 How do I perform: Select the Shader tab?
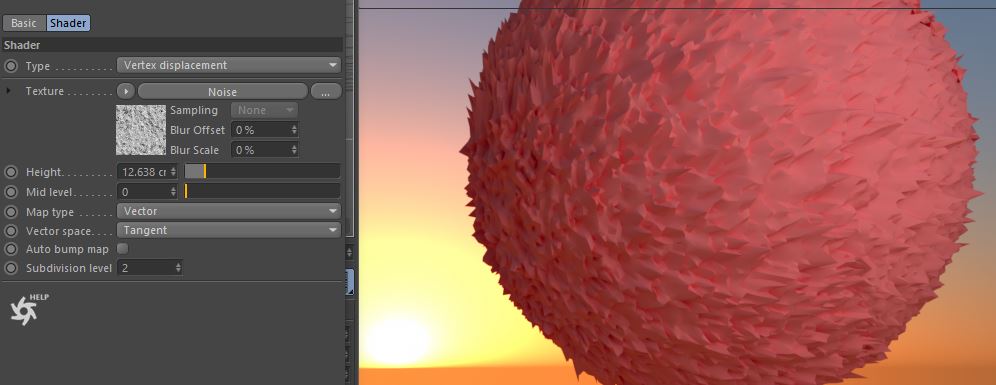(x=68, y=23)
